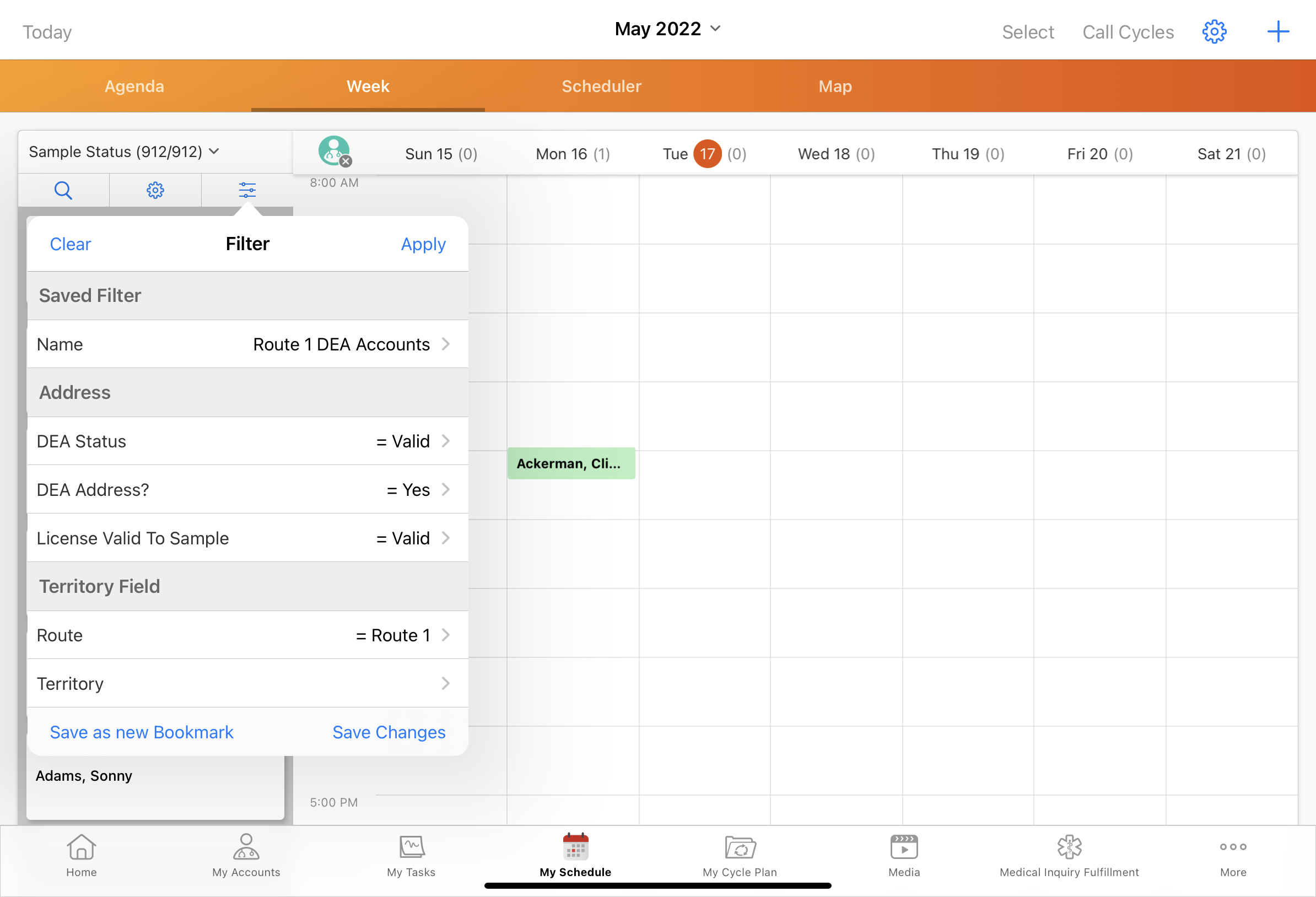The width and height of the screenshot is (1316, 897).
Task: Add new entry with plus icon
Action: 1277,32
